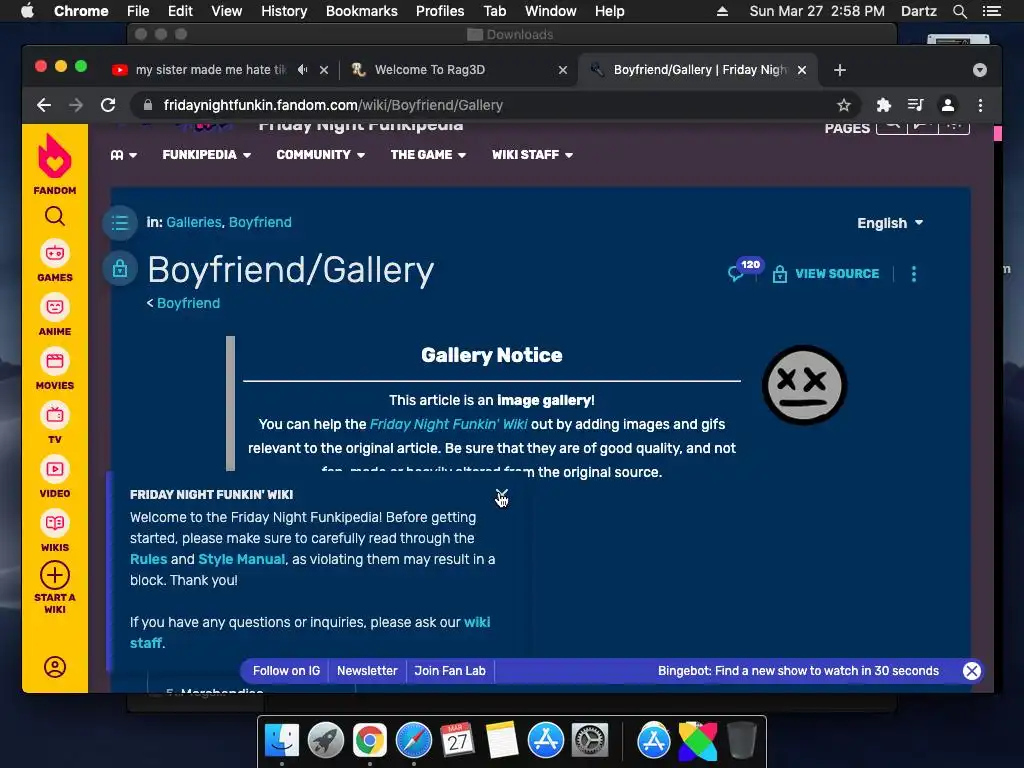The width and height of the screenshot is (1024, 768).
Task: Go back to the previous page
Action: tap(44, 105)
